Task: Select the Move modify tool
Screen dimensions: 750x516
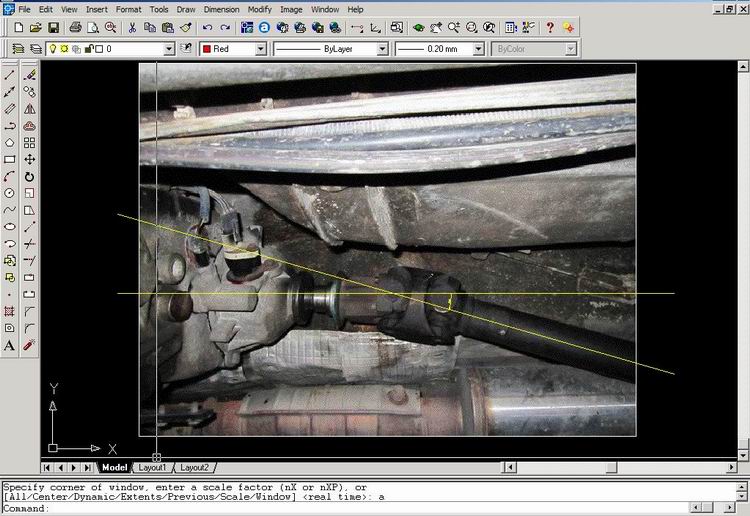Action: 30,159
